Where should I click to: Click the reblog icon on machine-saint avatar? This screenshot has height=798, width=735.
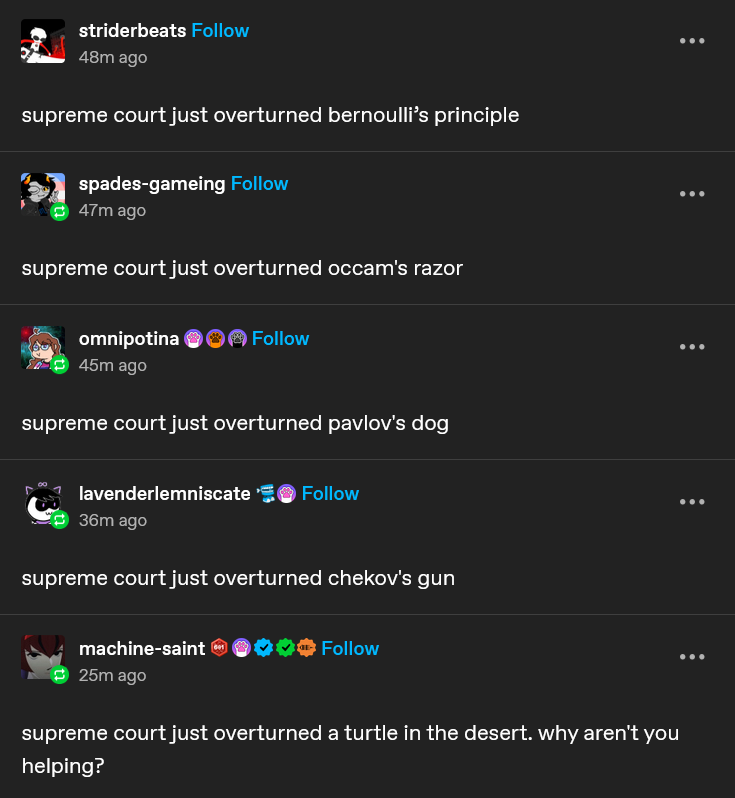point(60,674)
